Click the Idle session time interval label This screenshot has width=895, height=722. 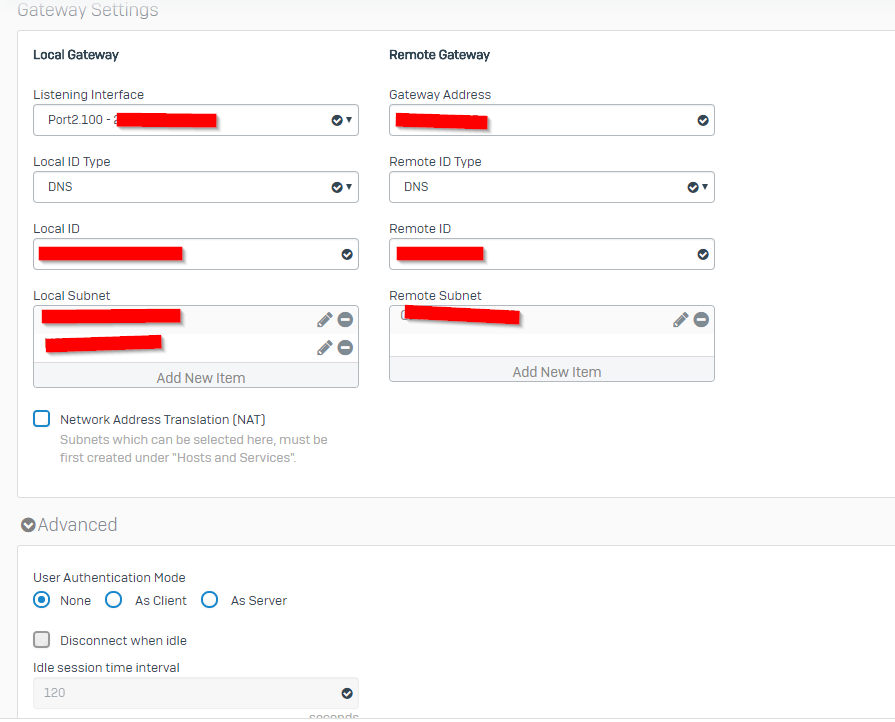point(106,668)
